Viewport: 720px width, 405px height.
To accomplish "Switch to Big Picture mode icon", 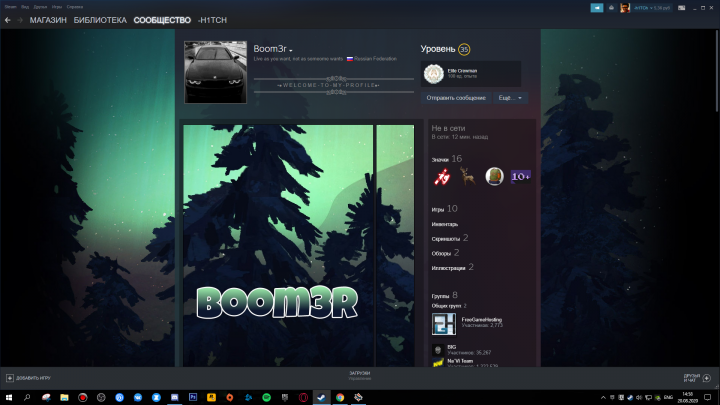I will 682,8.
